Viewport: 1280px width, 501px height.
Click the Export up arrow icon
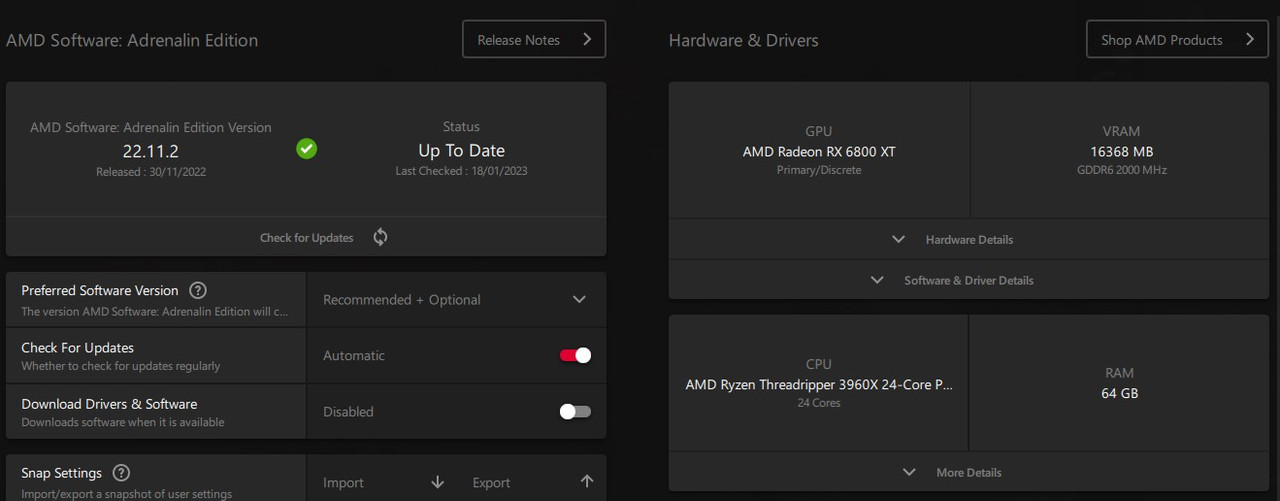[x=587, y=482]
